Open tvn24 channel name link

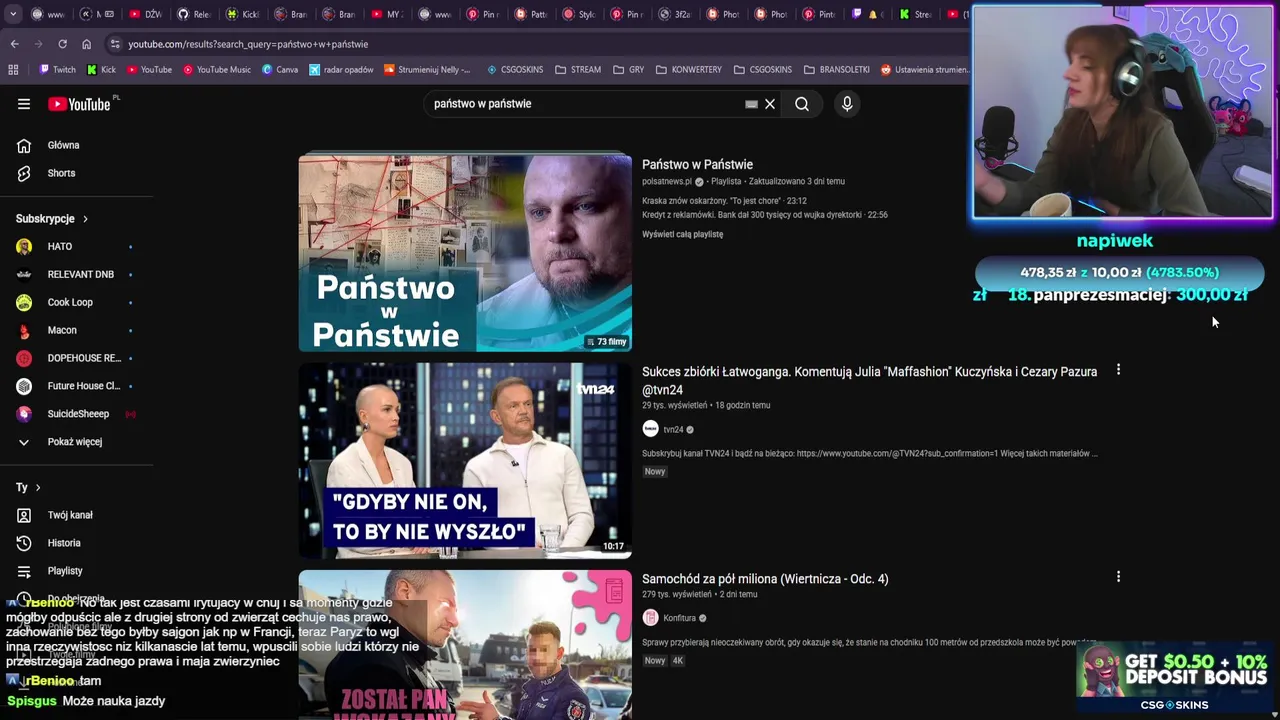click(x=673, y=430)
